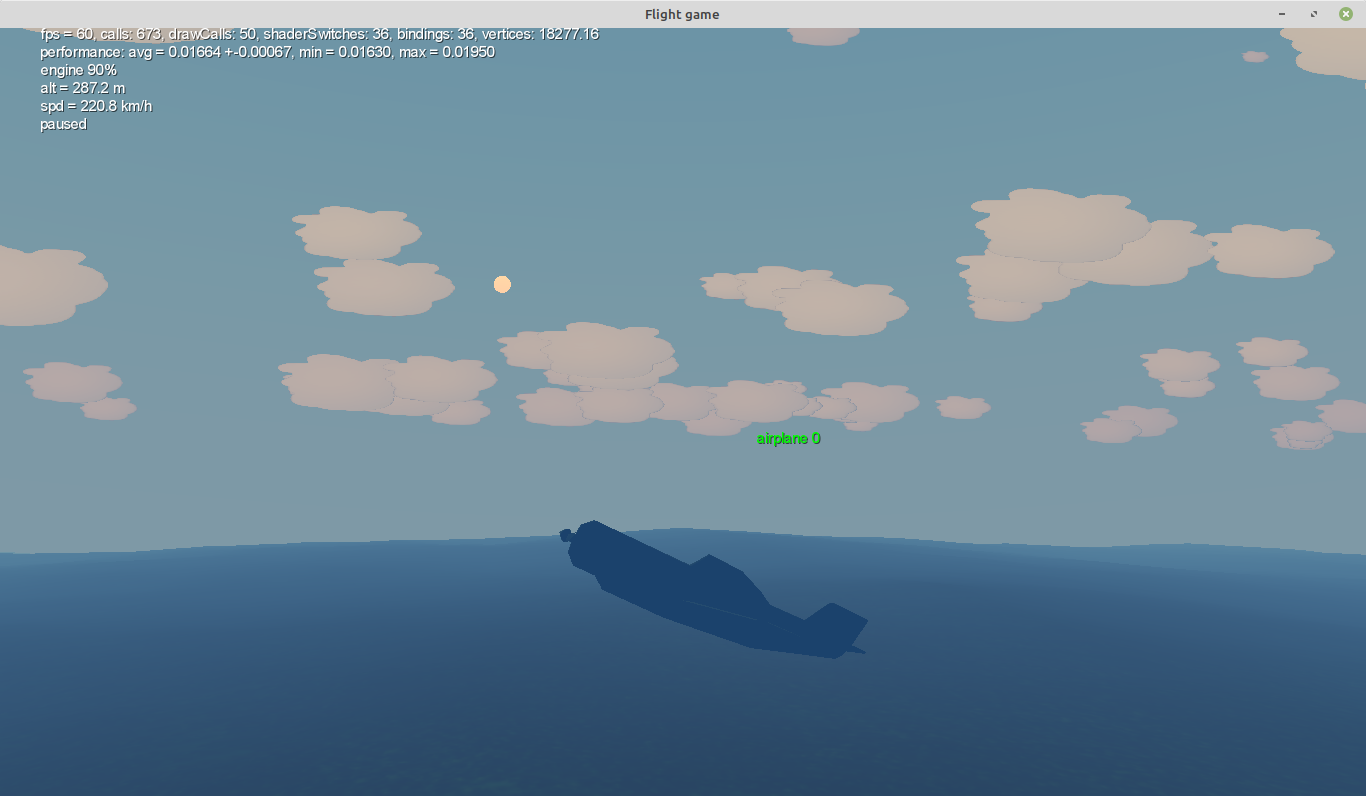Click the orange sun disc in the sky
The width and height of the screenshot is (1366, 796).
pos(502,285)
